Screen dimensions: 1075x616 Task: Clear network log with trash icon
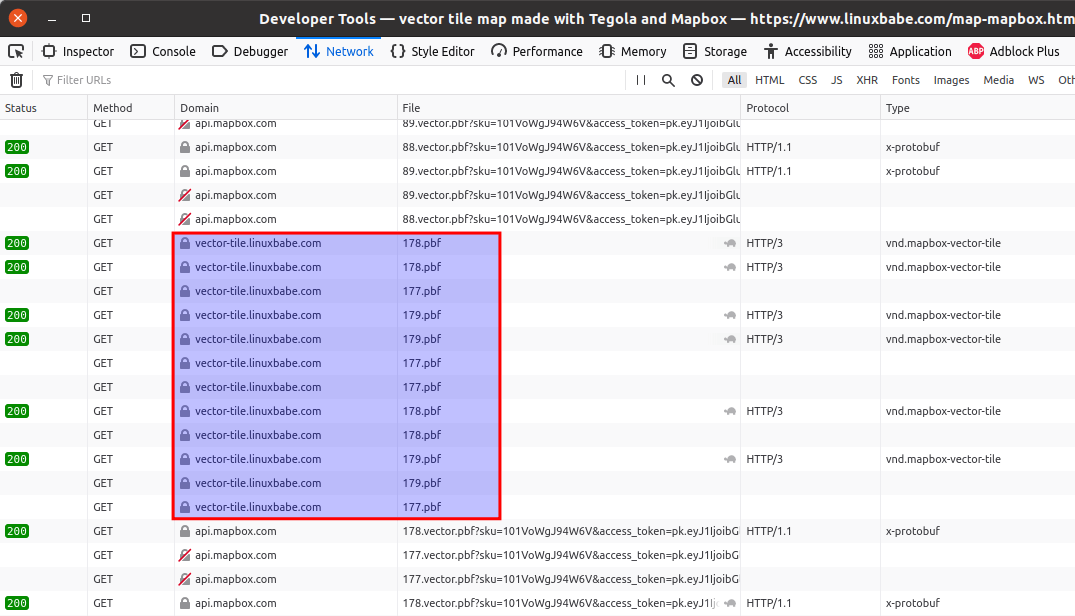[16, 80]
